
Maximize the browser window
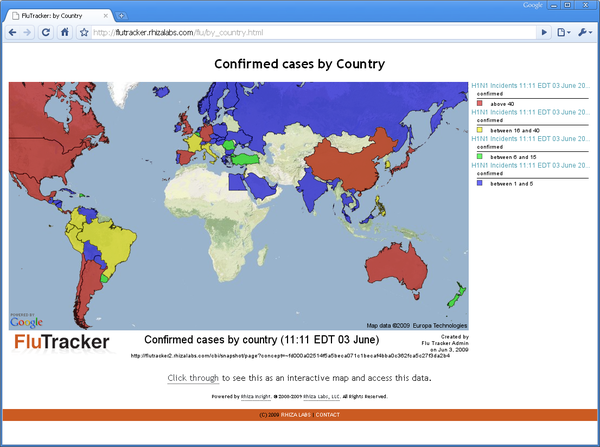(567, 5)
